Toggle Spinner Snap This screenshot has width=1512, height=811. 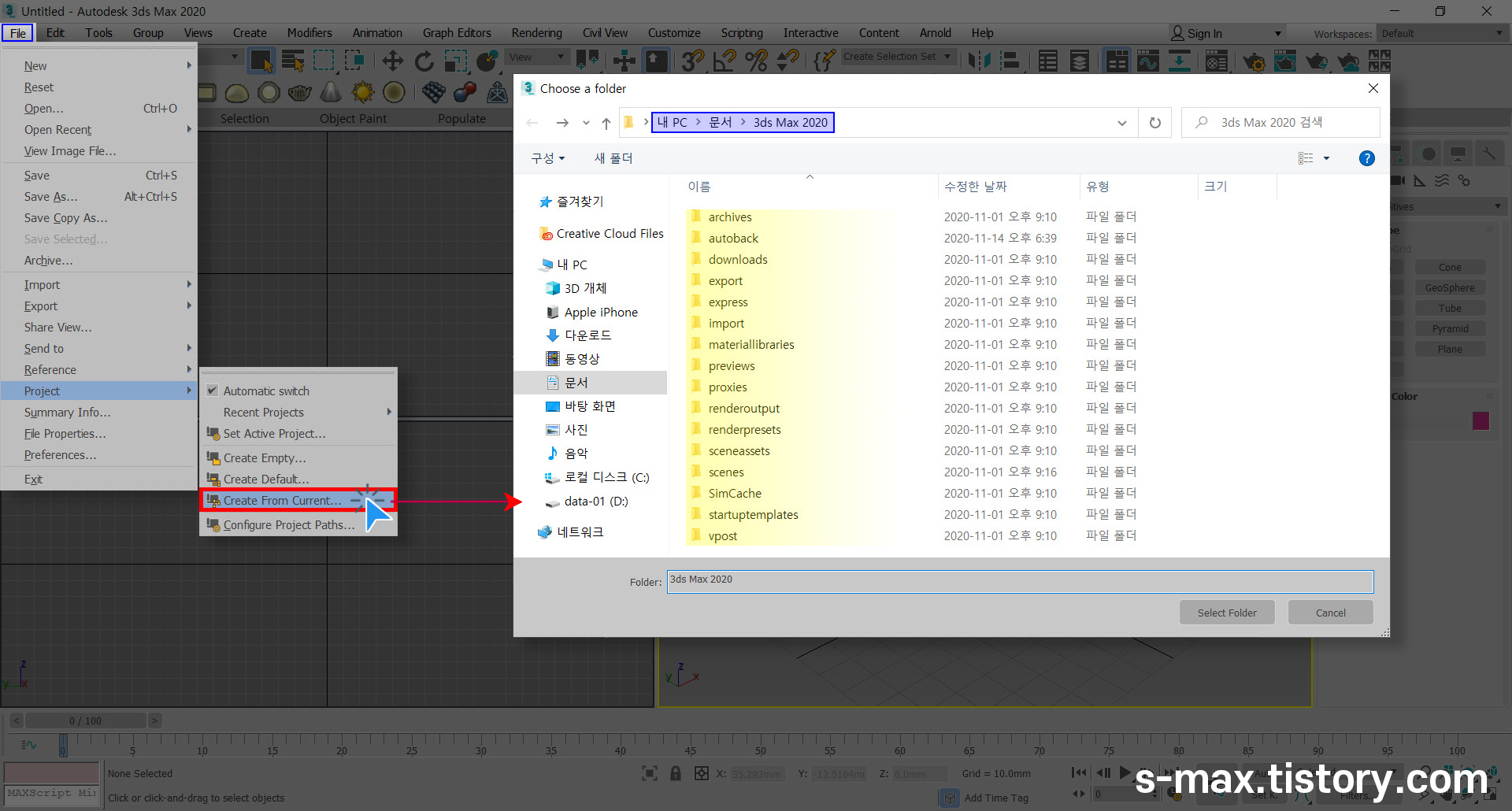pyautogui.click(x=787, y=61)
